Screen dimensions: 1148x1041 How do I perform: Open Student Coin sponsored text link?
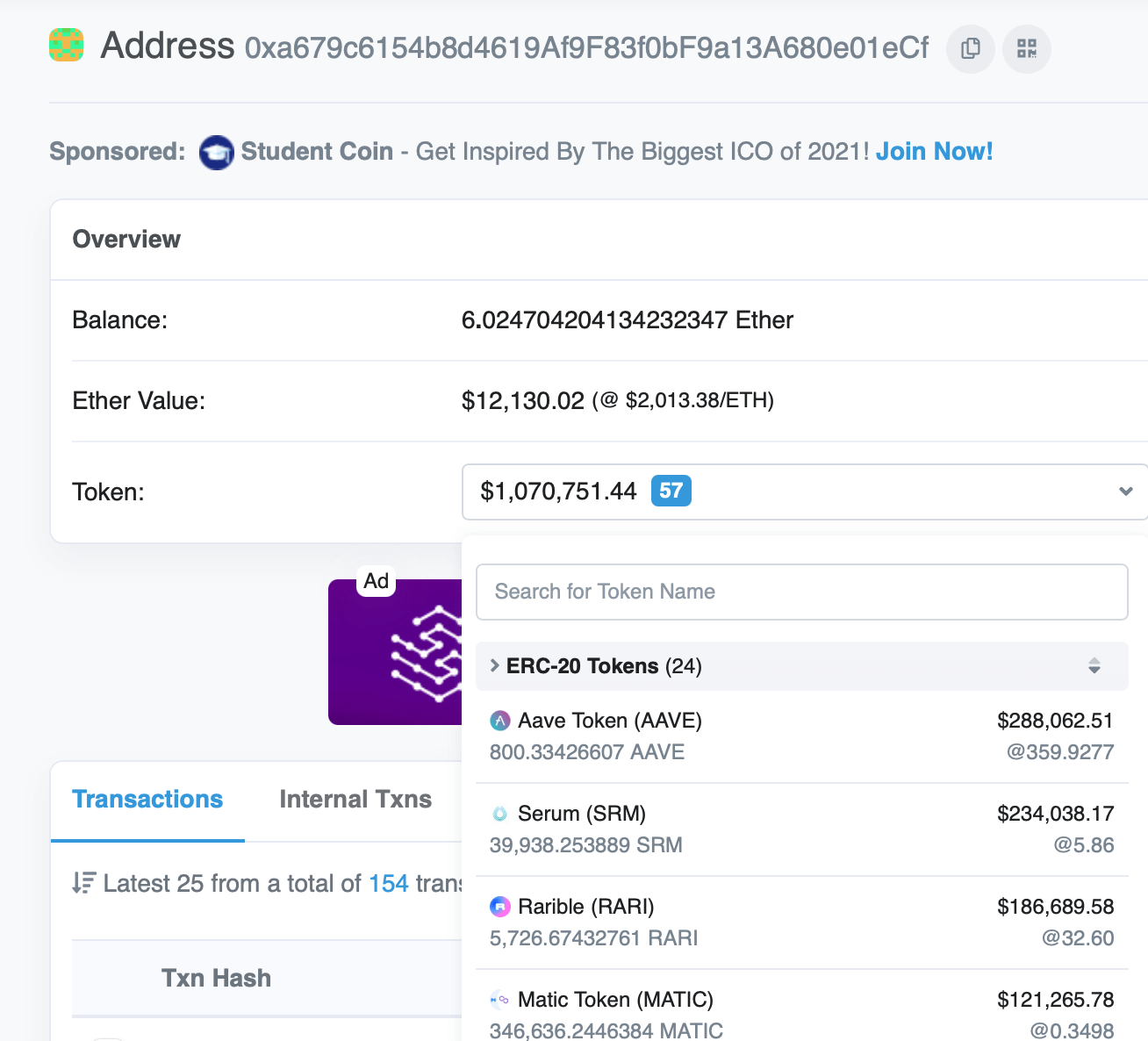tap(317, 151)
